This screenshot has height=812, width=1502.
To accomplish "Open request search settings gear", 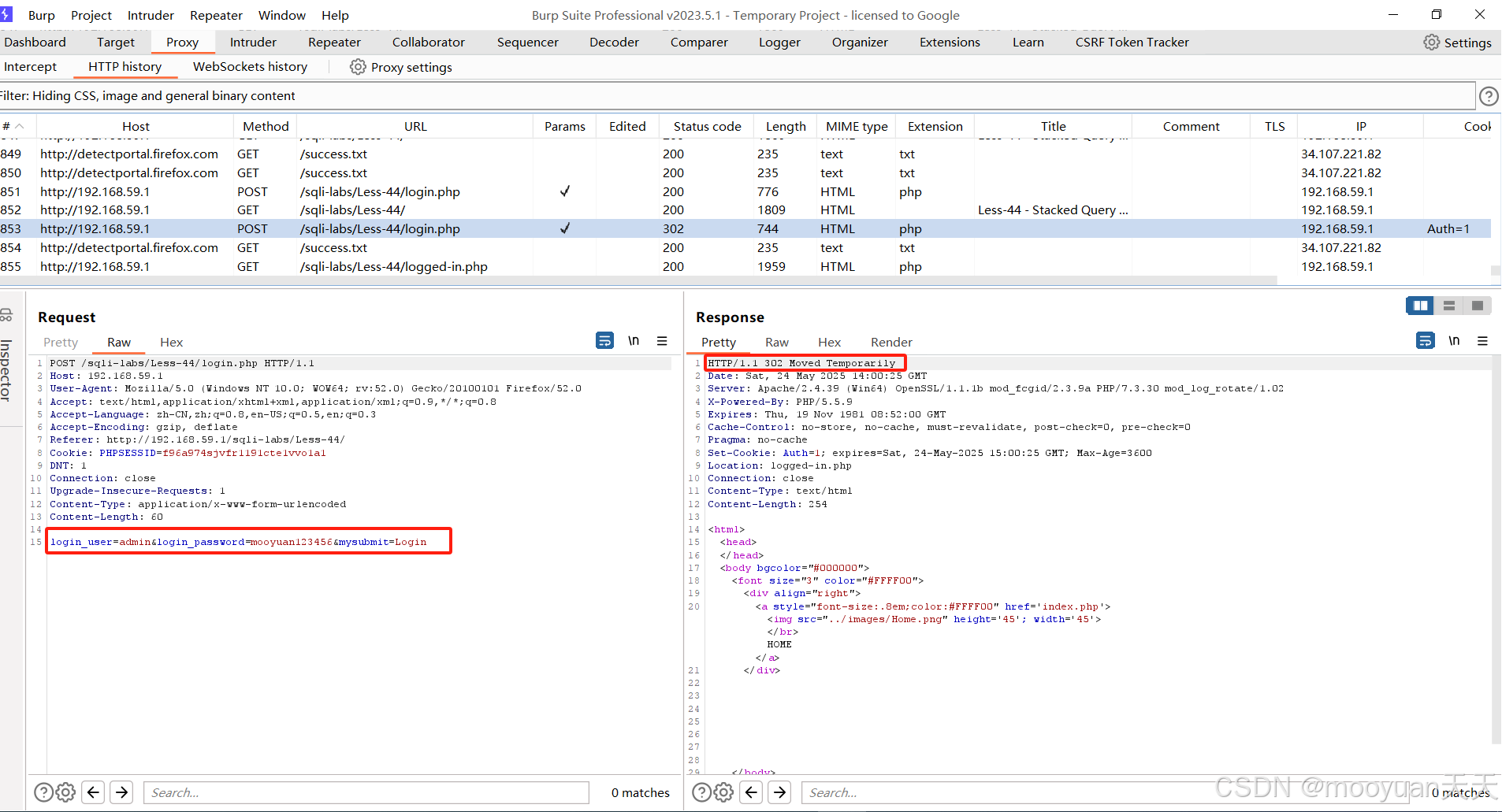I will click(x=66, y=792).
